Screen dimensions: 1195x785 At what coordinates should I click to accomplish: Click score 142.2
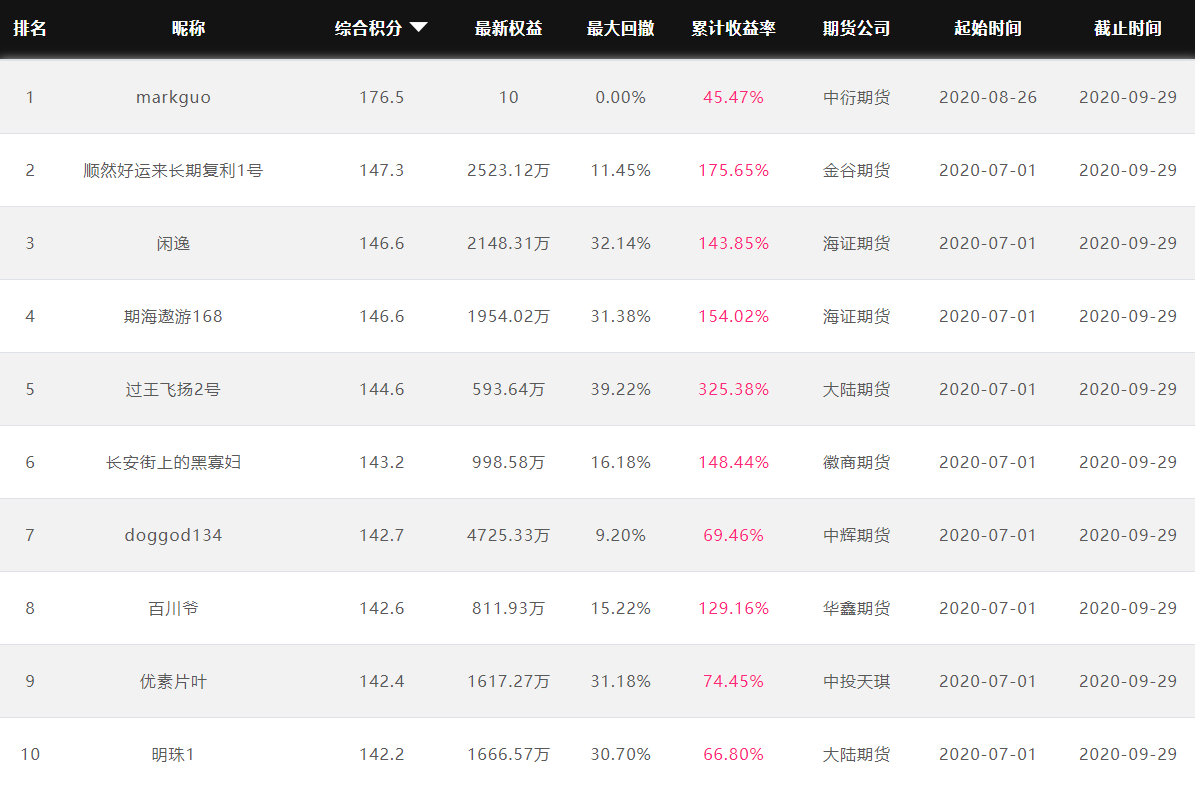(382, 755)
